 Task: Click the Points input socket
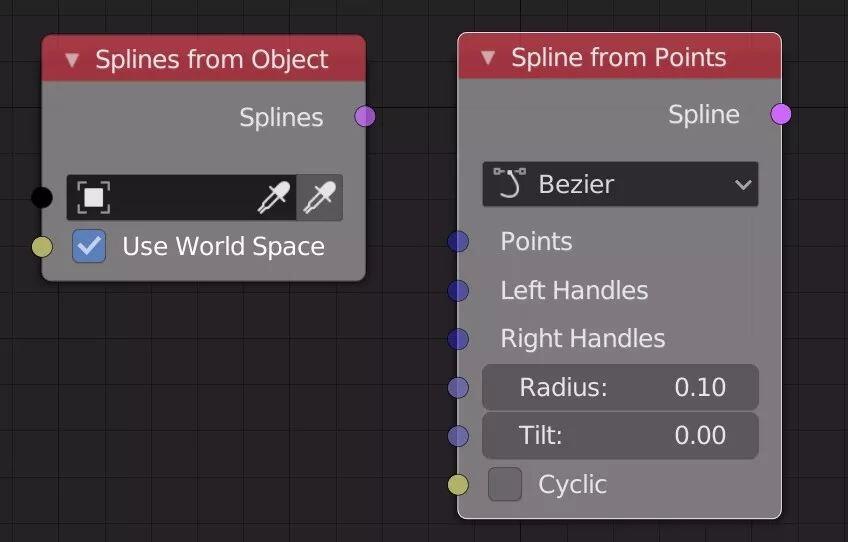coord(458,241)
